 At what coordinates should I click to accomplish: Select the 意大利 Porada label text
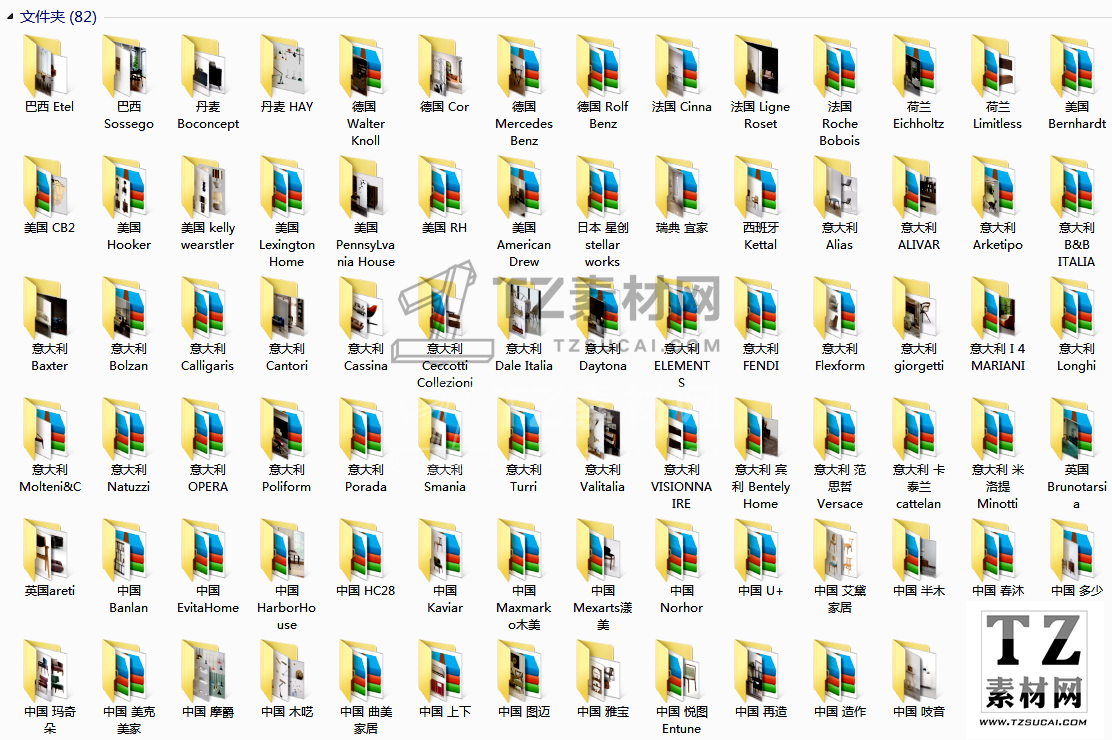point(365,478)
